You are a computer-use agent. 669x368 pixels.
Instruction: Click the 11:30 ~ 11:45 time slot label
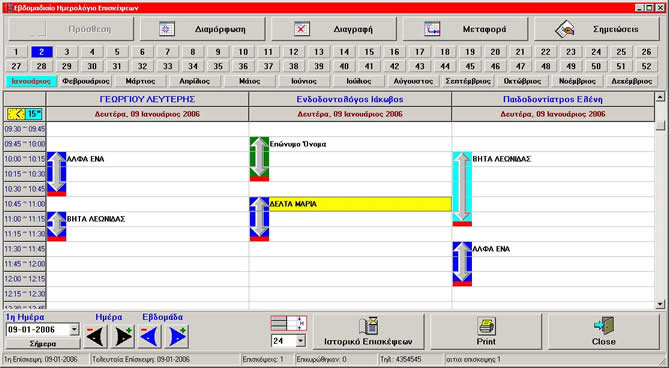25,249
